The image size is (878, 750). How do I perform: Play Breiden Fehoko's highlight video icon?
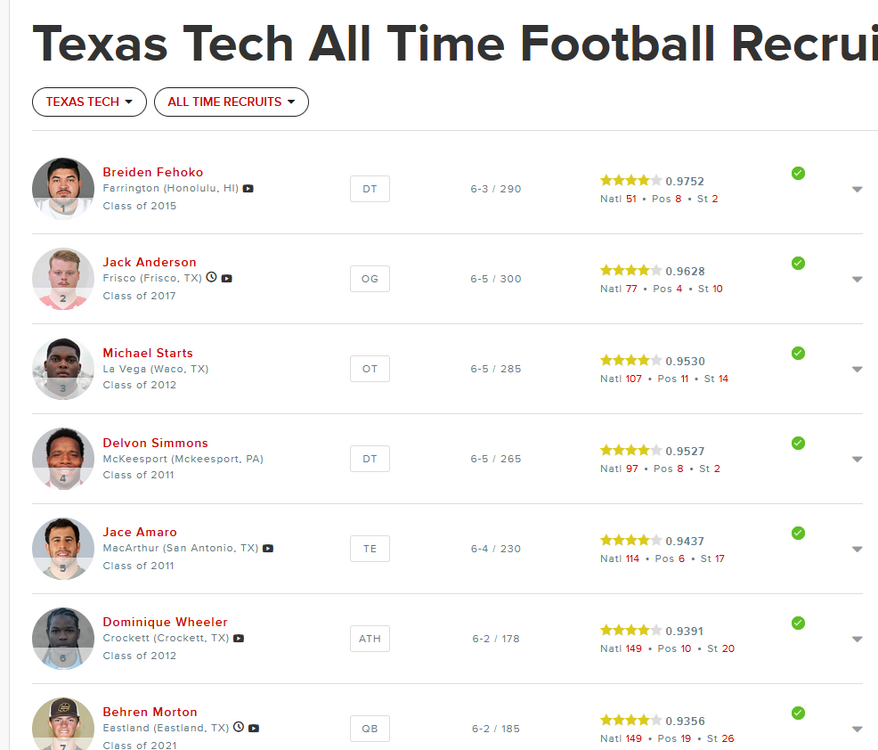pyautogui.click(x=249, y=188)
